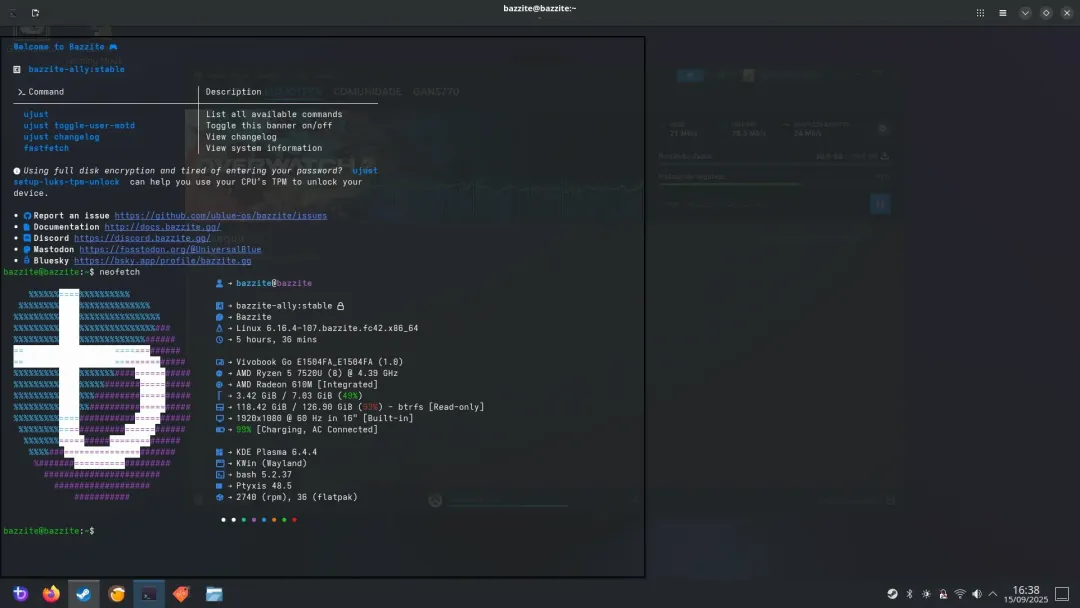1080x608 pixels.
Task: Click the 'bazzite-ally:stable' header text
Action: [76, 69]
